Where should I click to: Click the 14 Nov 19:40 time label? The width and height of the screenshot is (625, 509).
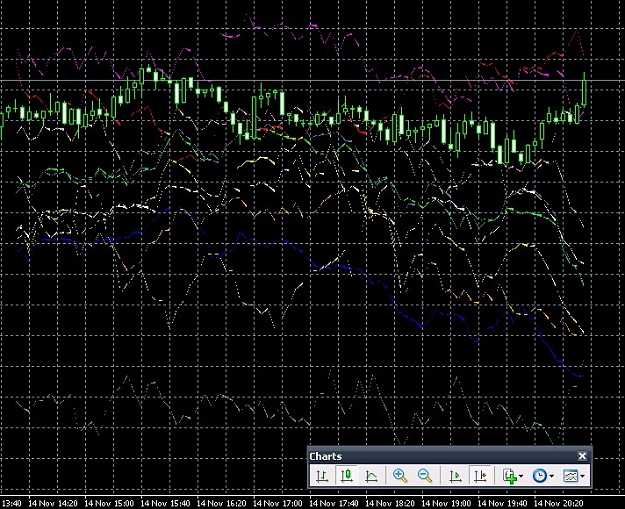(503, 503)
